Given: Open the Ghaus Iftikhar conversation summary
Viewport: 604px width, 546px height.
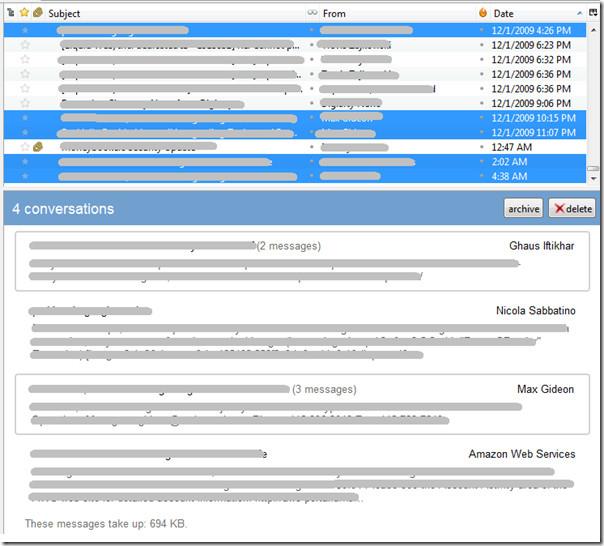Looking at the screenshot, I should pyautogui.click(x=302, y=261).
